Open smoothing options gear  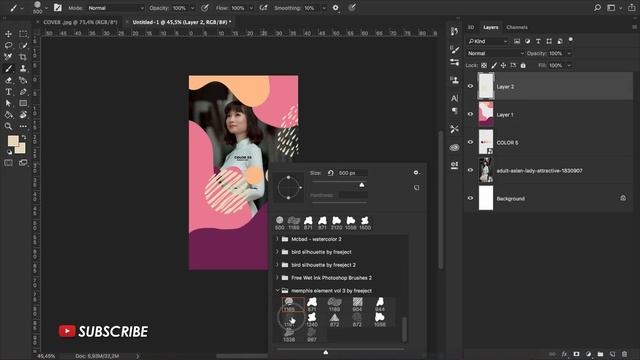(x=336, y=8)
